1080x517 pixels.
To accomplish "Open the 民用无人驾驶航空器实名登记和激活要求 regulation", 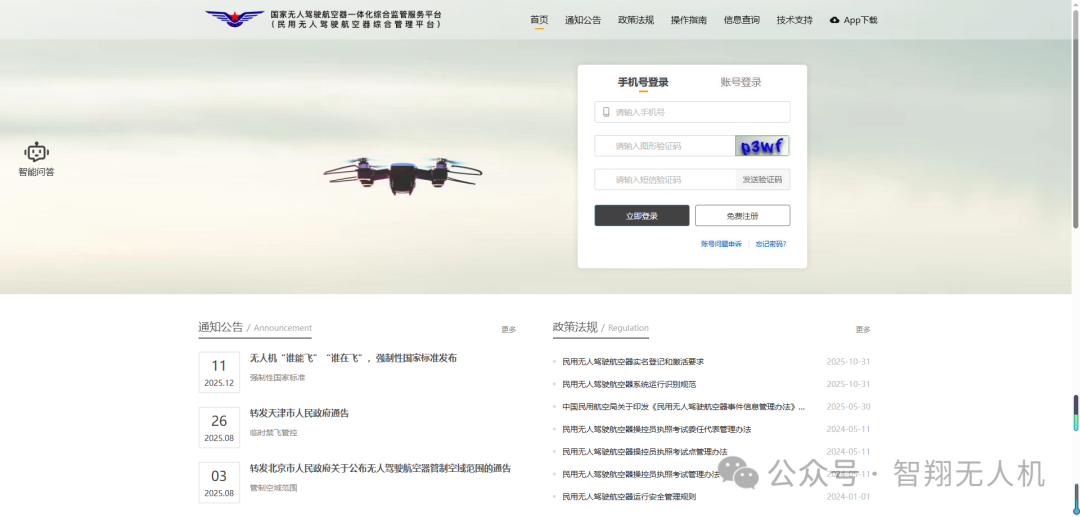I will click(x=633, y=362).
